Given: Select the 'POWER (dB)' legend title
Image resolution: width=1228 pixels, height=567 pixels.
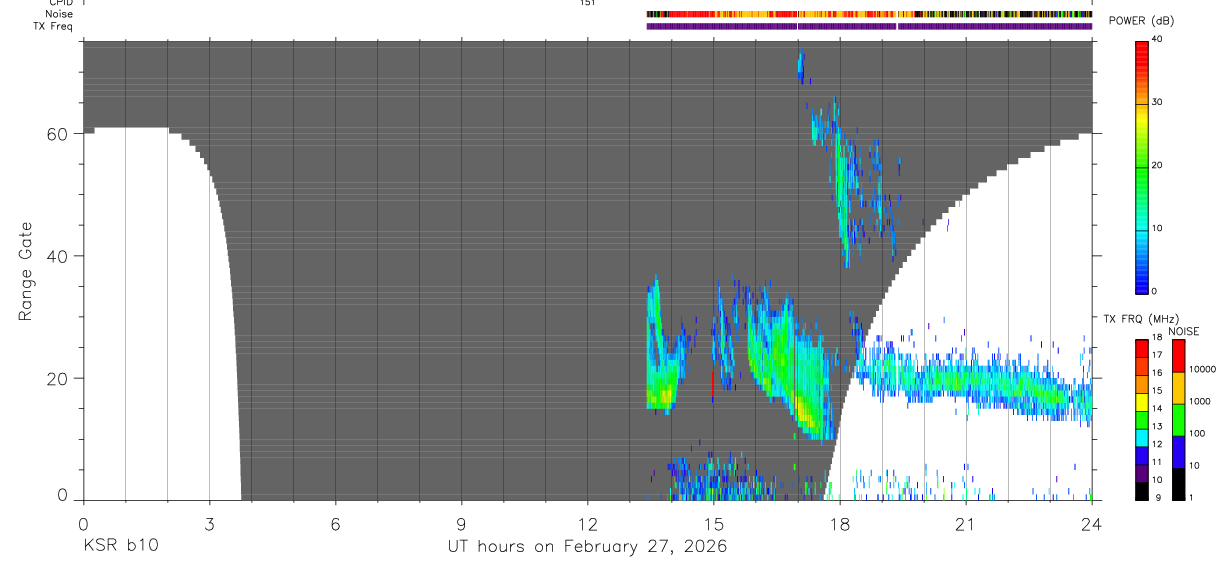Looking at the screenshot, I should 1143,21.
